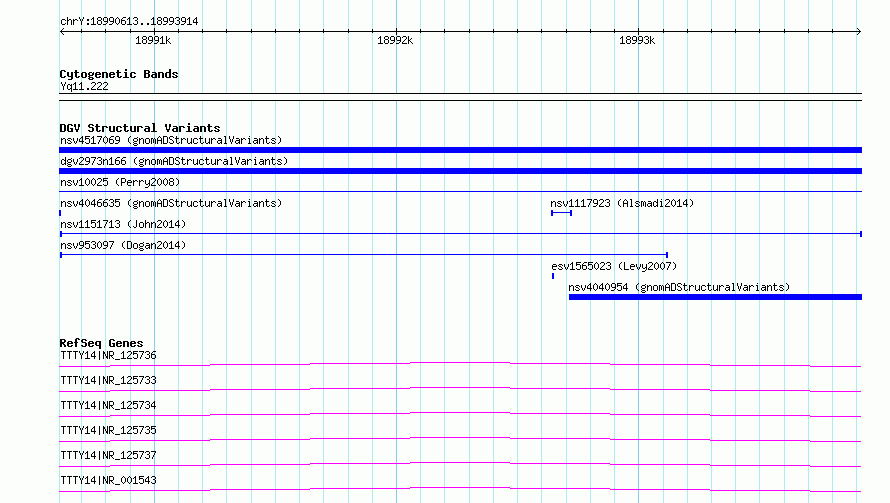This screenshot has height=503, width=890.
Task: Click the left arrow of the ruler
Action: [62, 31]
